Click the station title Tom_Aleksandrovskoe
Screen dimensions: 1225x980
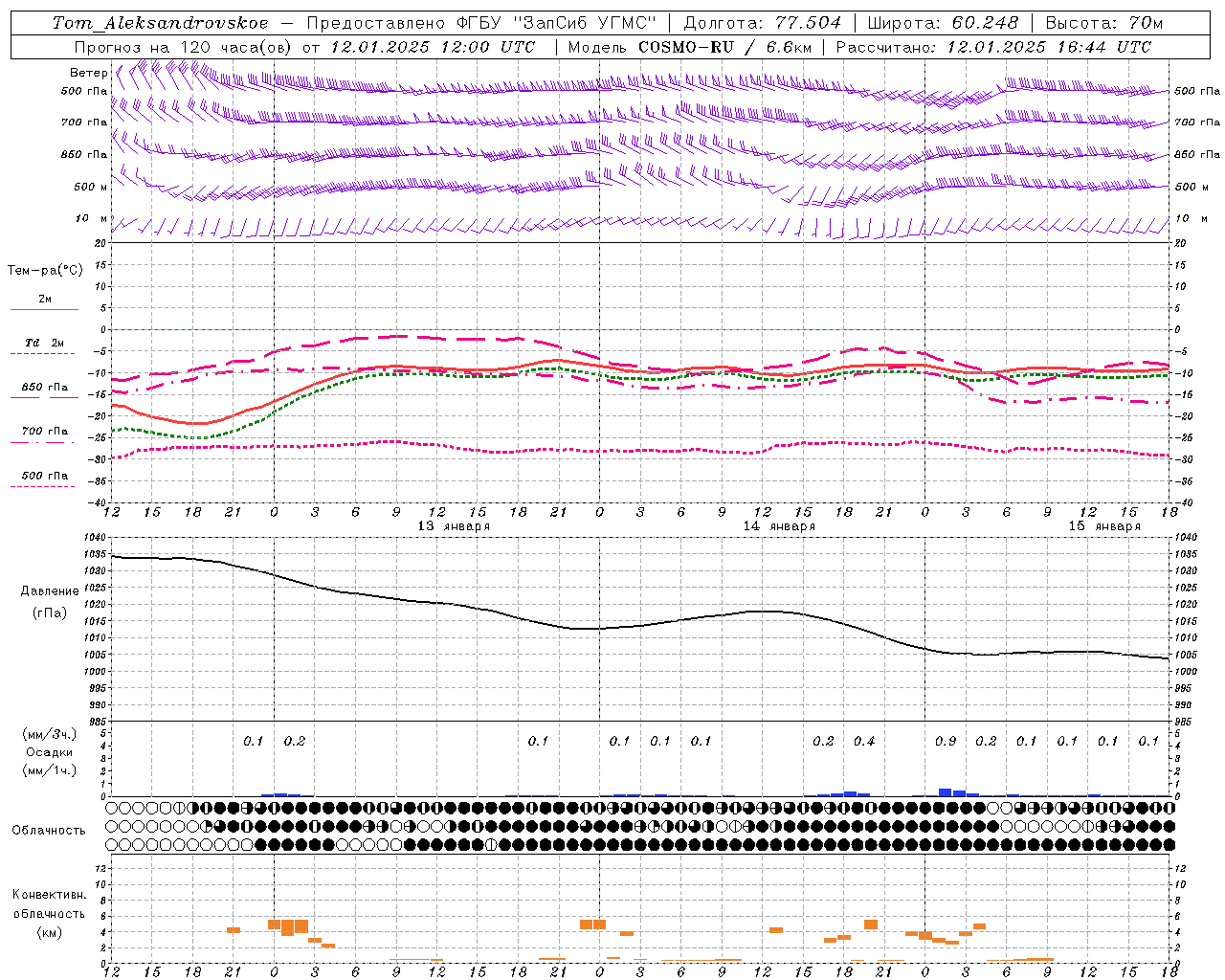coord(160,23)
